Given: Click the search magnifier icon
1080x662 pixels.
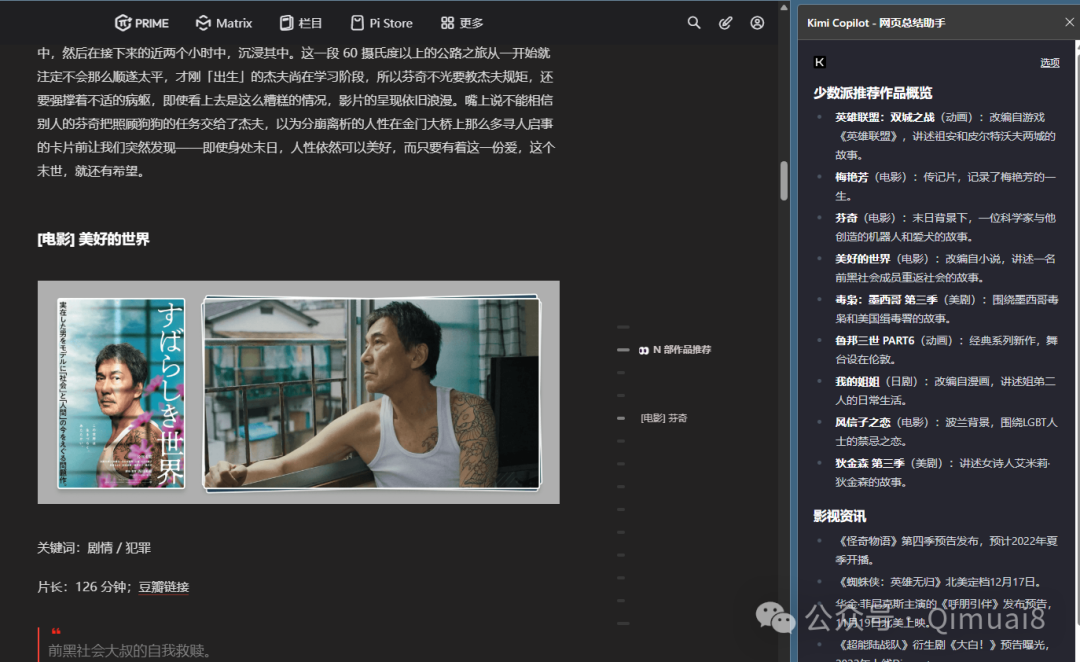Looking at the screenshot, I should 694,23.
